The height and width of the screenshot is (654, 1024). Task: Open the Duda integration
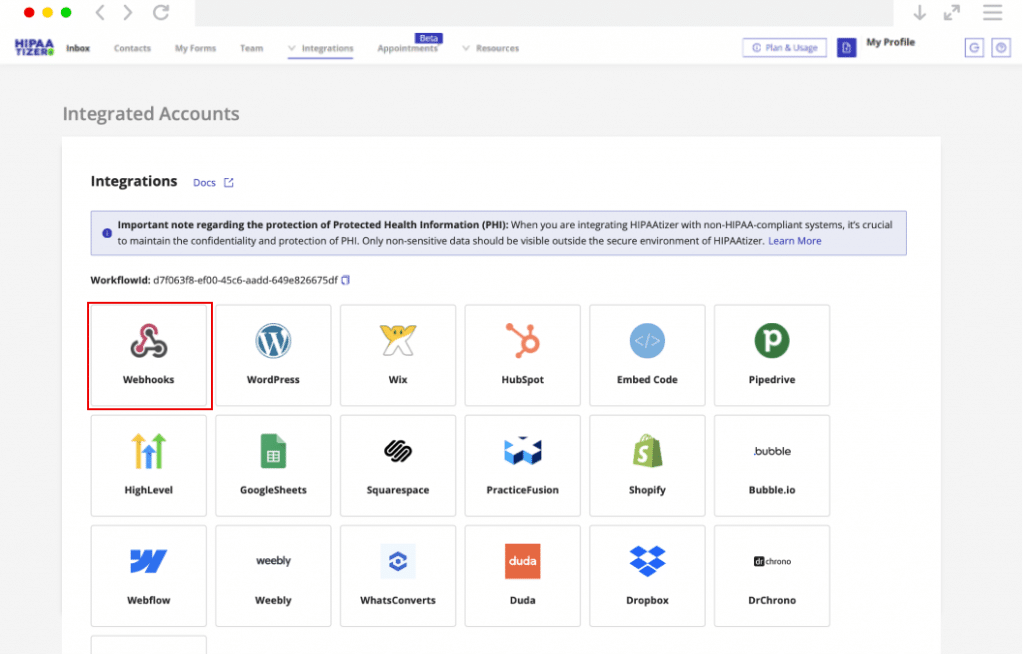[522, 576]
